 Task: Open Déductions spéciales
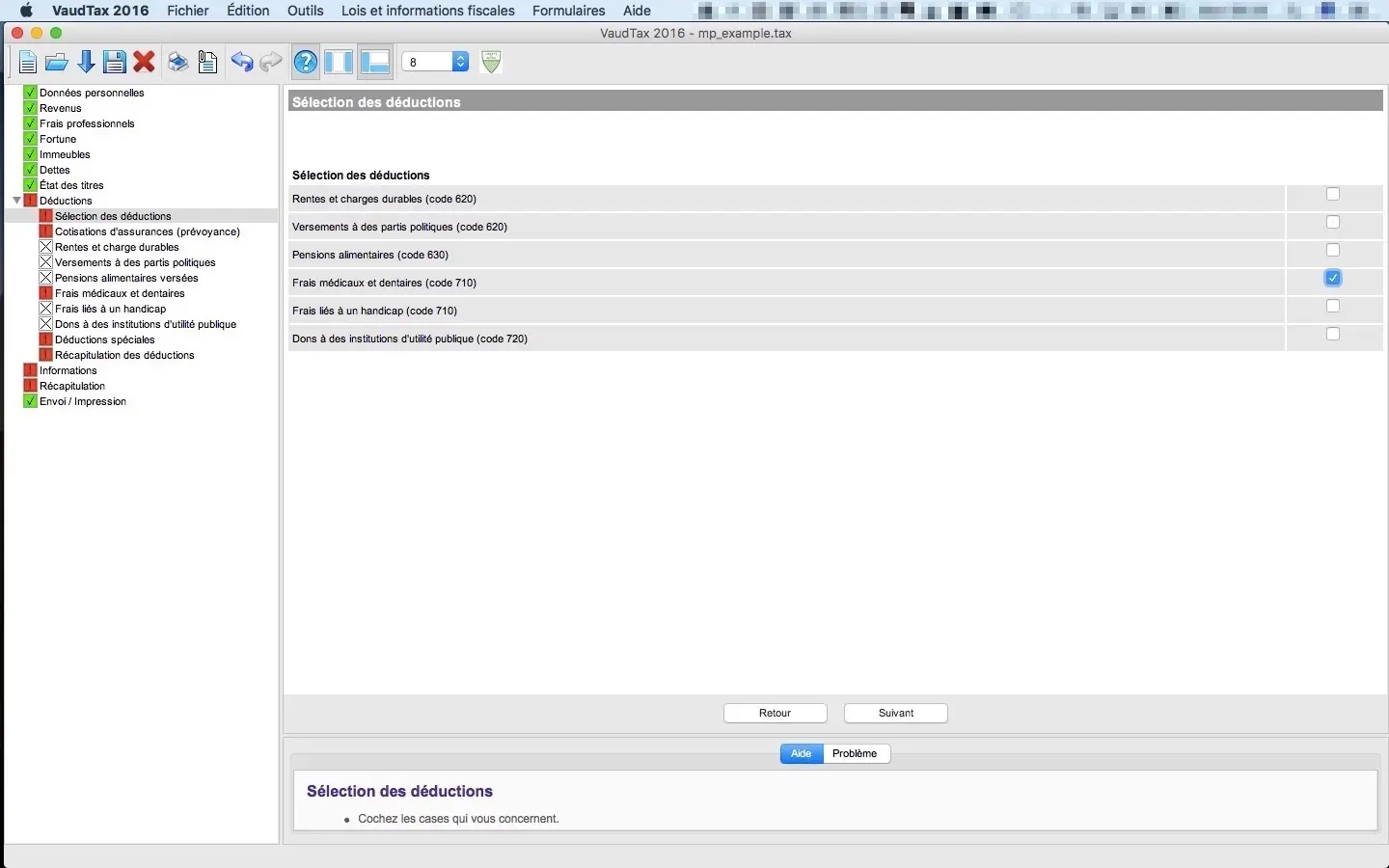105,339
